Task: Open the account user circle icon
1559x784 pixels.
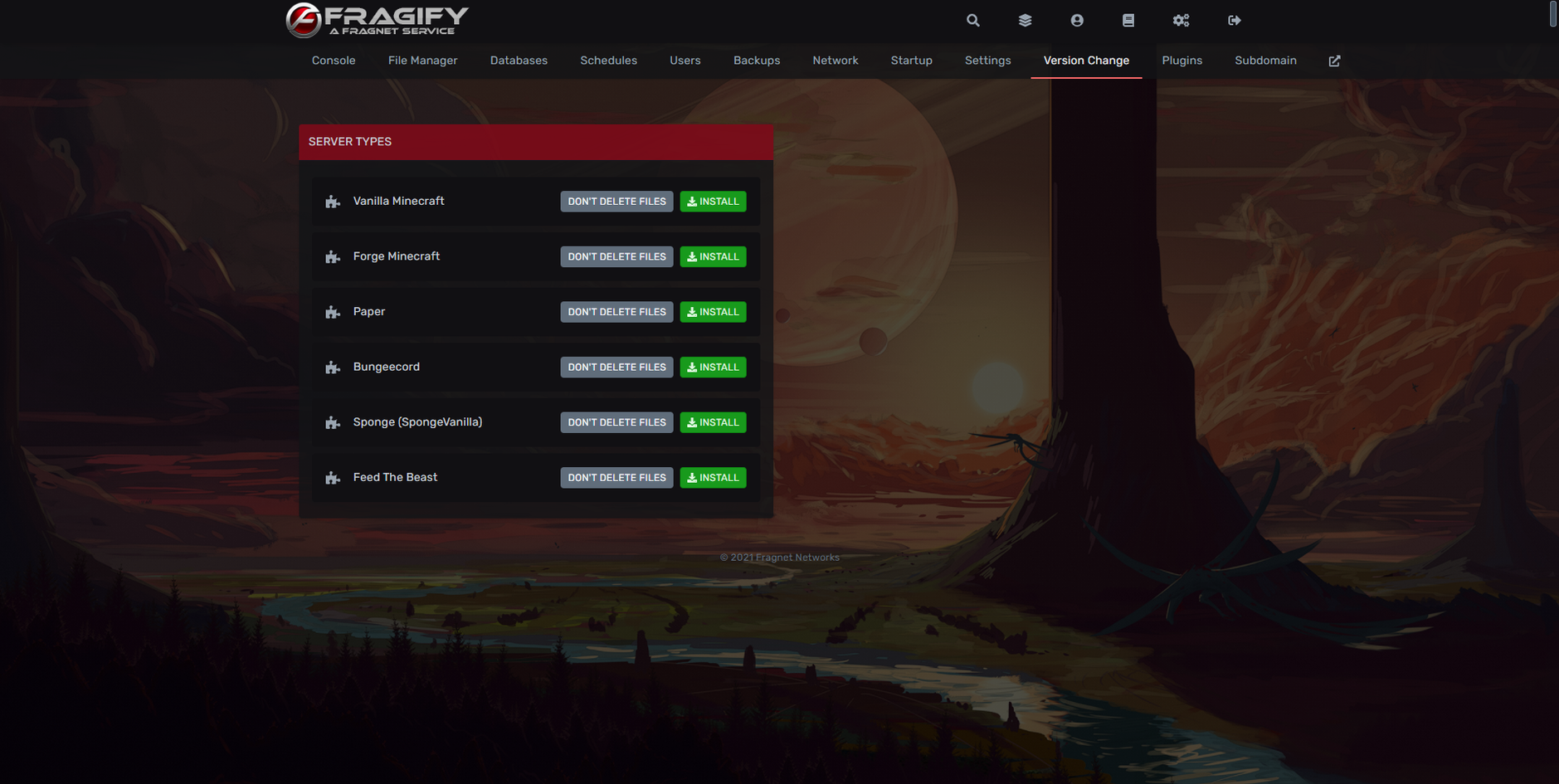Action: coord(1077,20)
